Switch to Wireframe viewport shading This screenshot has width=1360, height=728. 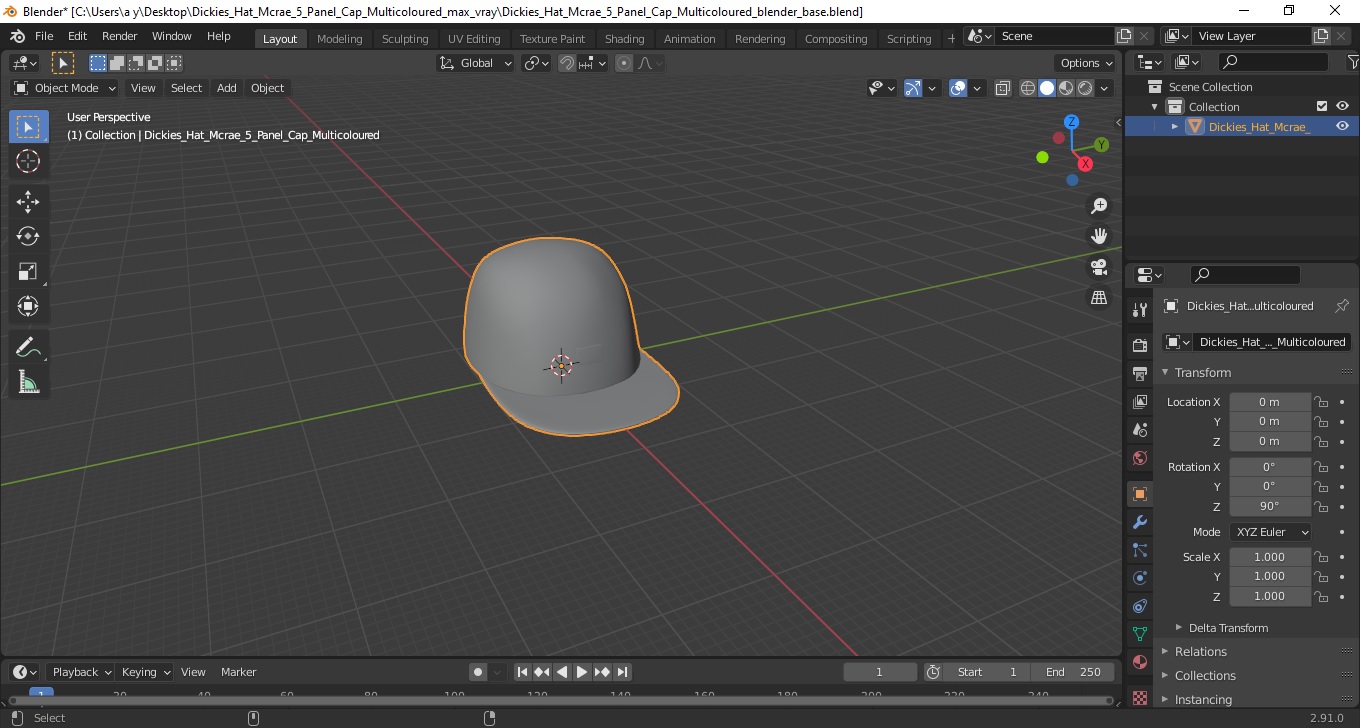coord(1028,88)
